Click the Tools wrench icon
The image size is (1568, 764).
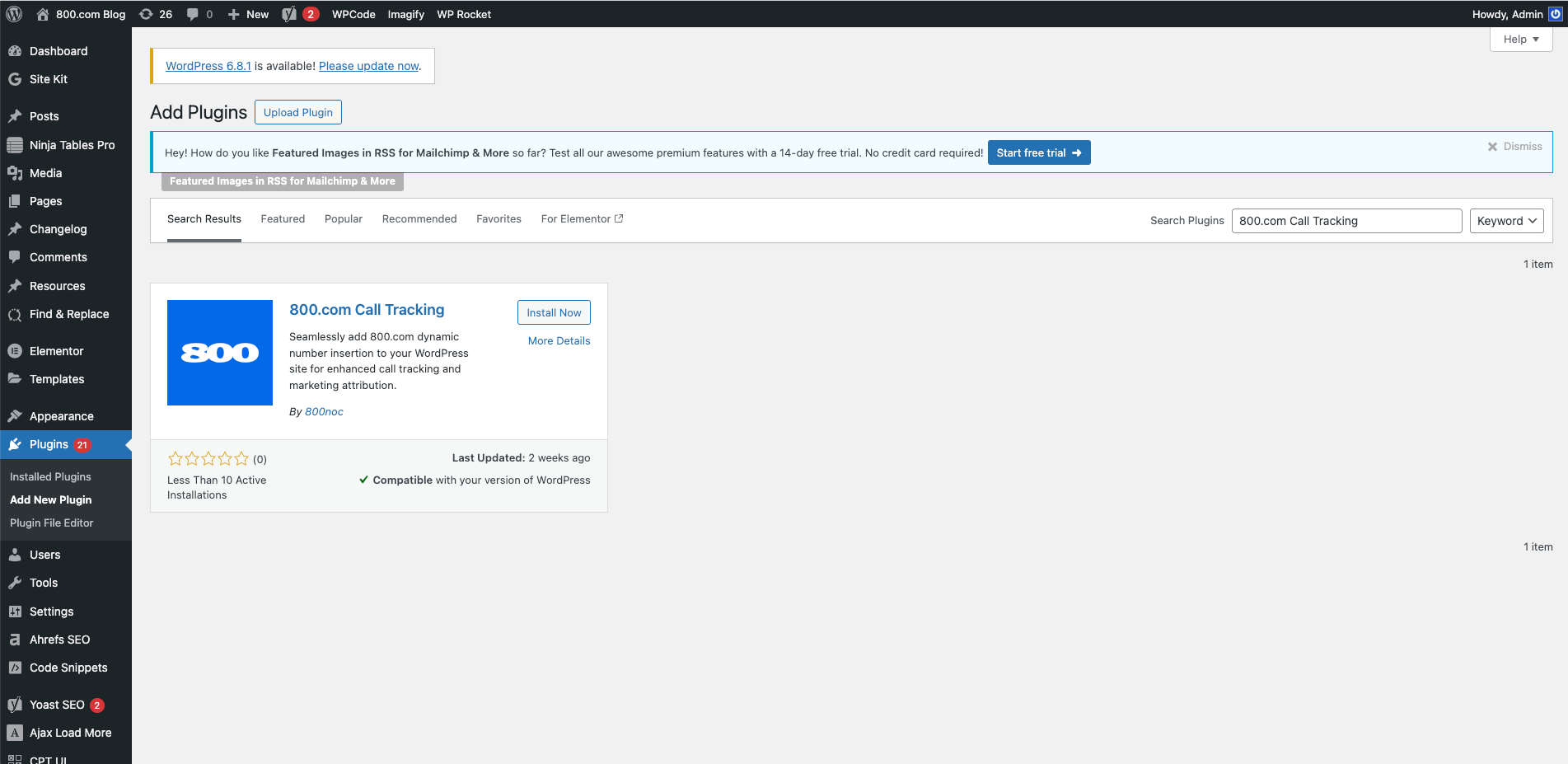coord(15,583)
